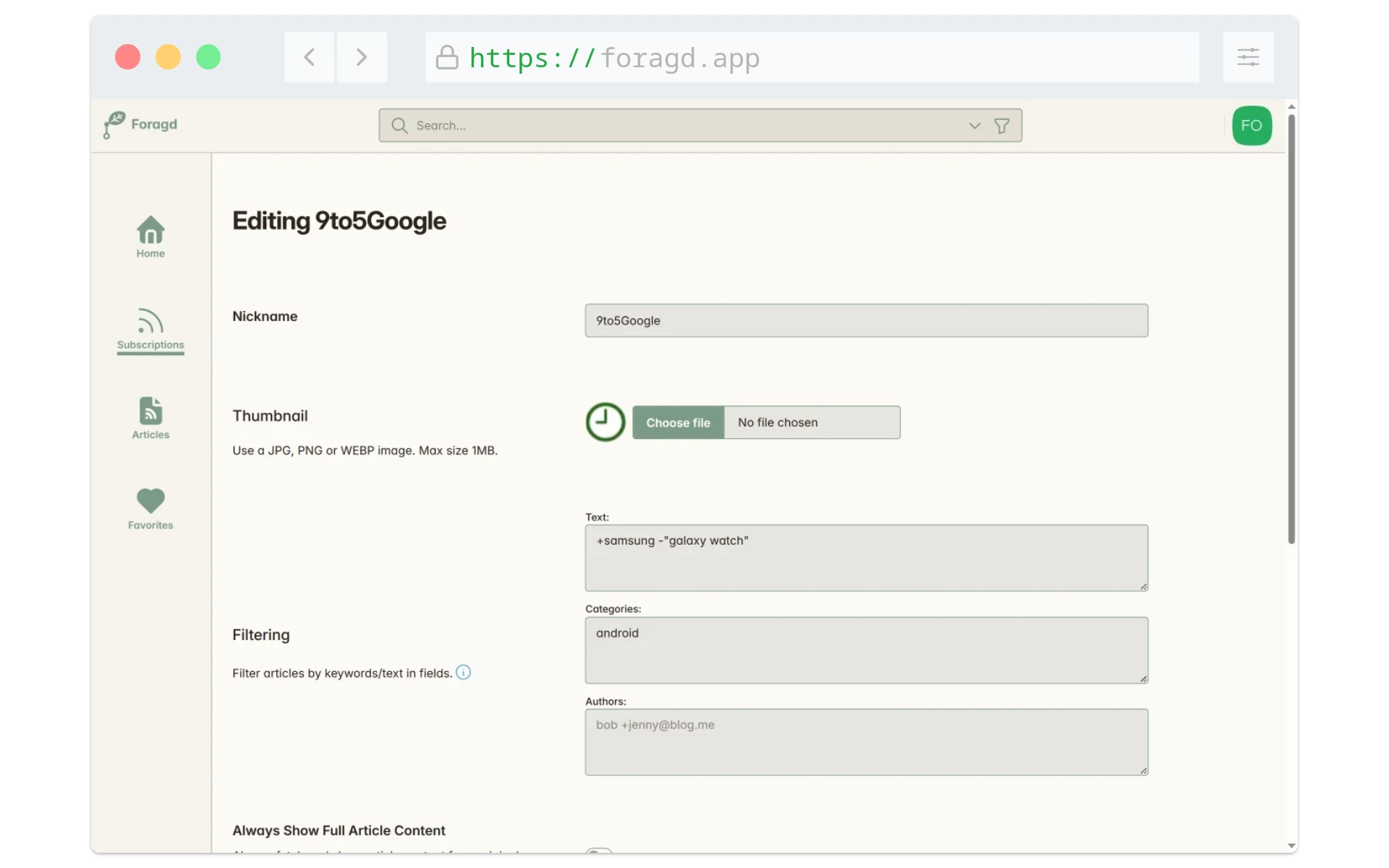Click the Authors textarea resize handle

click(1143, 770)
